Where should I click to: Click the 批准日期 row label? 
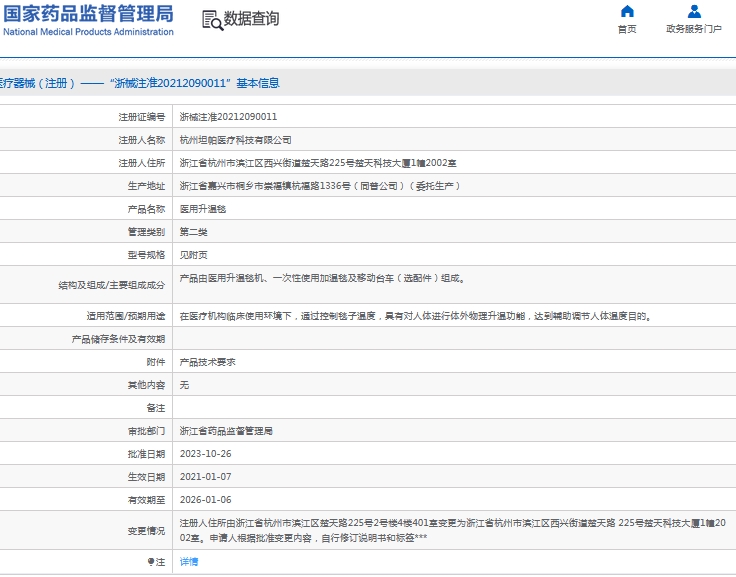pos(146,454)
